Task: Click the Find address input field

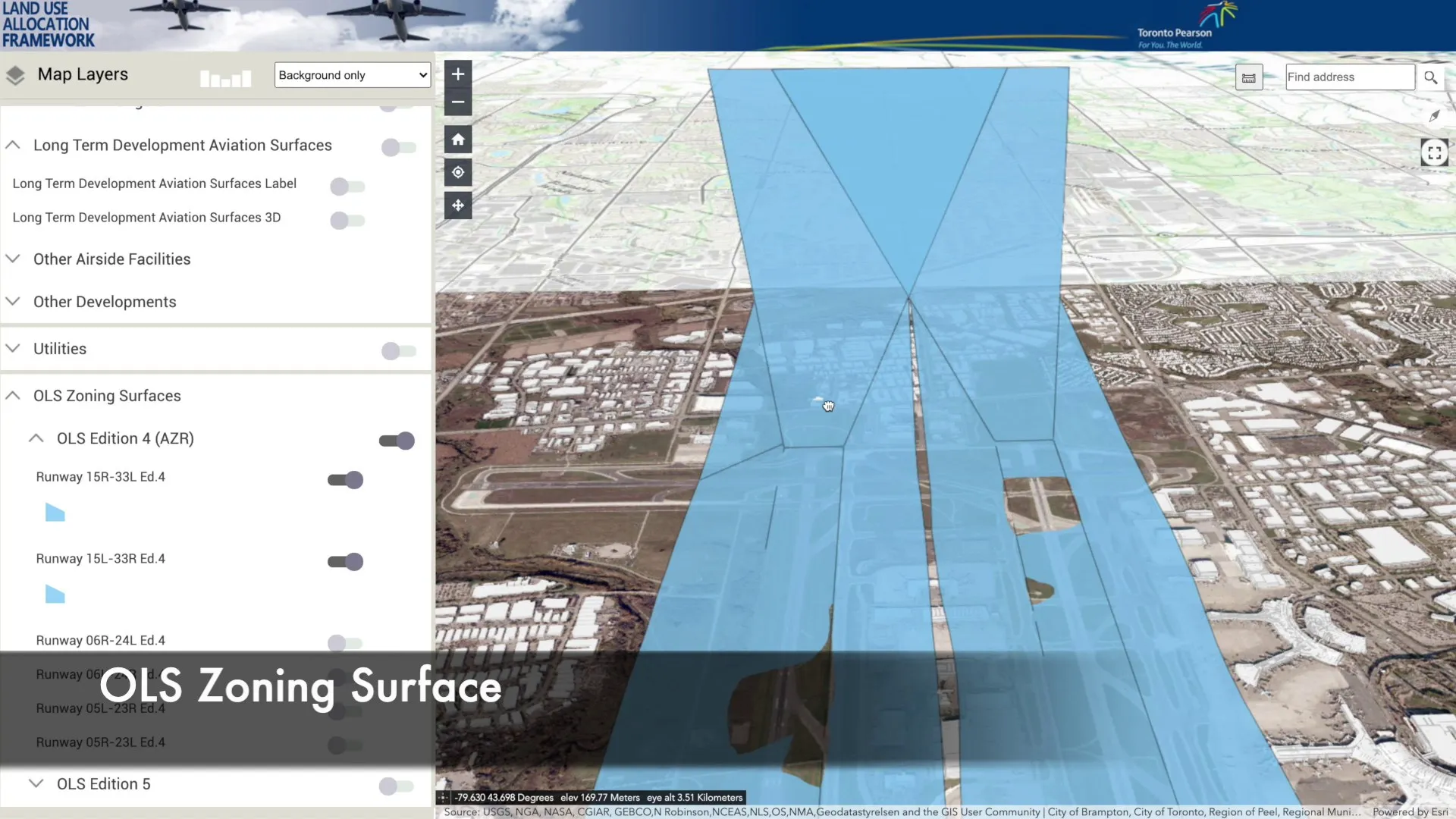Action: (x=1351, y=77)
